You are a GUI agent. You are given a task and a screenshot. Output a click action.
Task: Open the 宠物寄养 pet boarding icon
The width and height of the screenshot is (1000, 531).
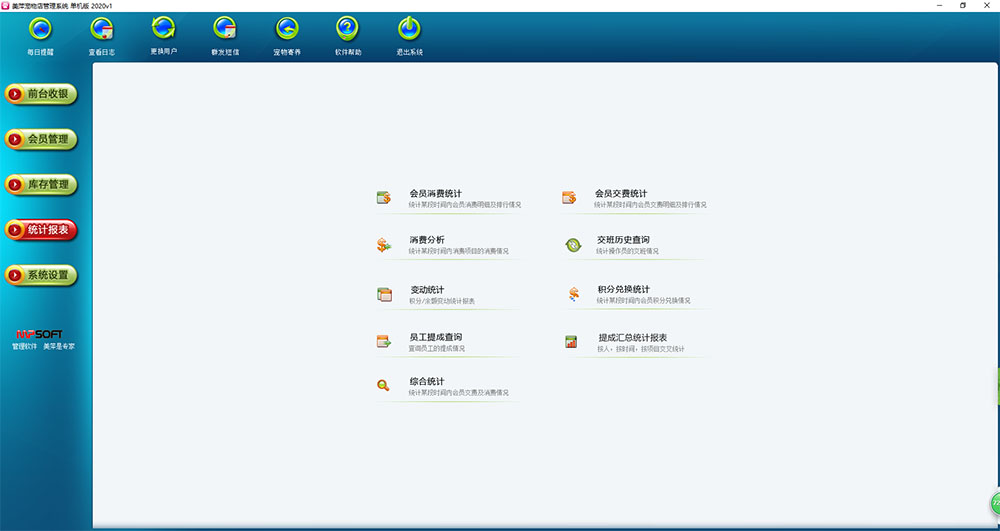coord(287,29)
